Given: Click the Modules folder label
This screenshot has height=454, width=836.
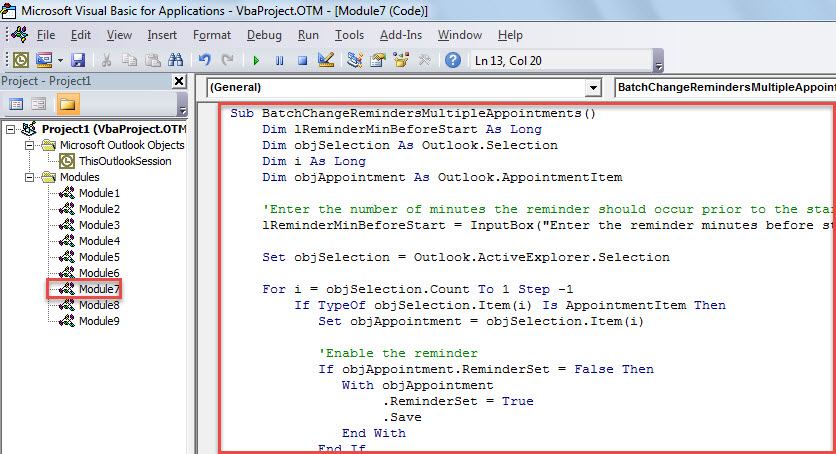Looking at the screenshot, I should pos(79,177).
